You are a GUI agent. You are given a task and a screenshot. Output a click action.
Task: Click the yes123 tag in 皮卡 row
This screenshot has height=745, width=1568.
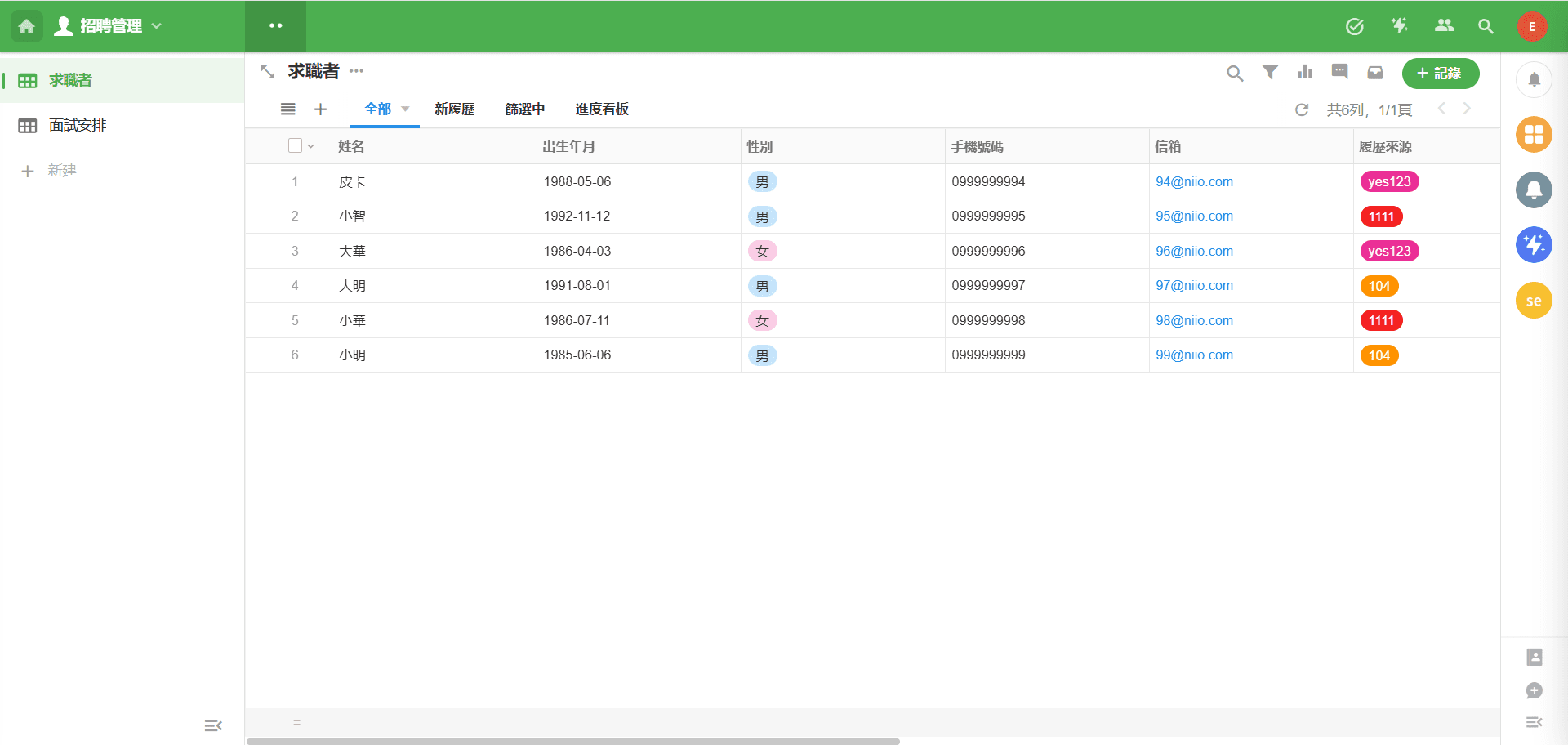click(1389, 181)
